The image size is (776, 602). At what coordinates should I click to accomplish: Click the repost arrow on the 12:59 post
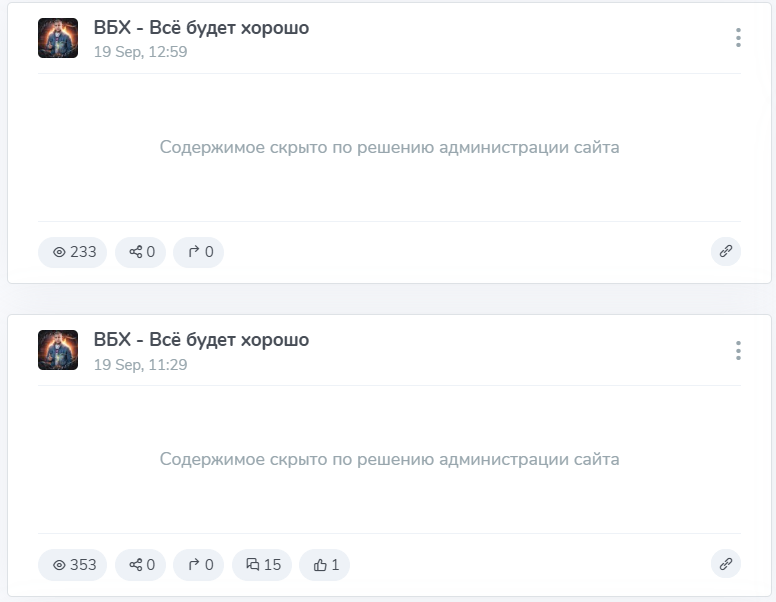tap(198, 252)
